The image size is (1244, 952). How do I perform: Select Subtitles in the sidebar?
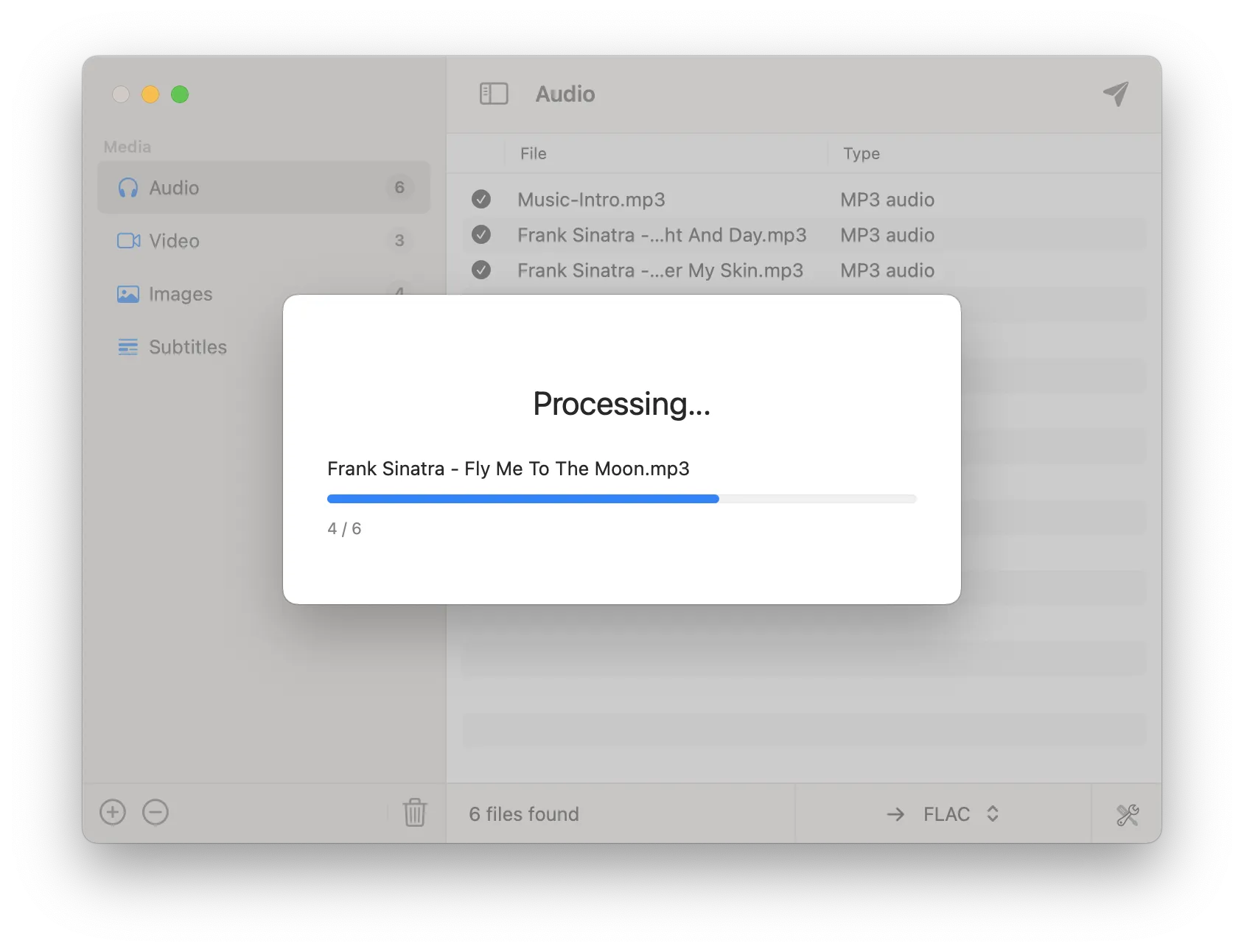tap(187, 347)
